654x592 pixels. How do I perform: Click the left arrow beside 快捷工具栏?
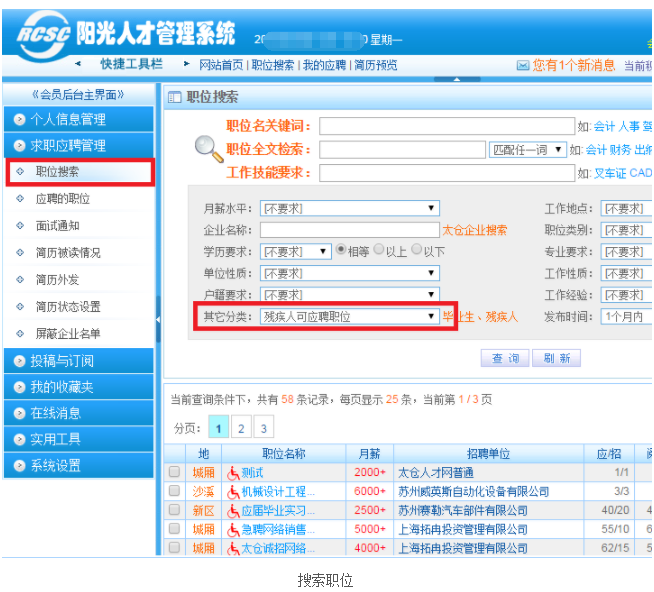point(78,64)
